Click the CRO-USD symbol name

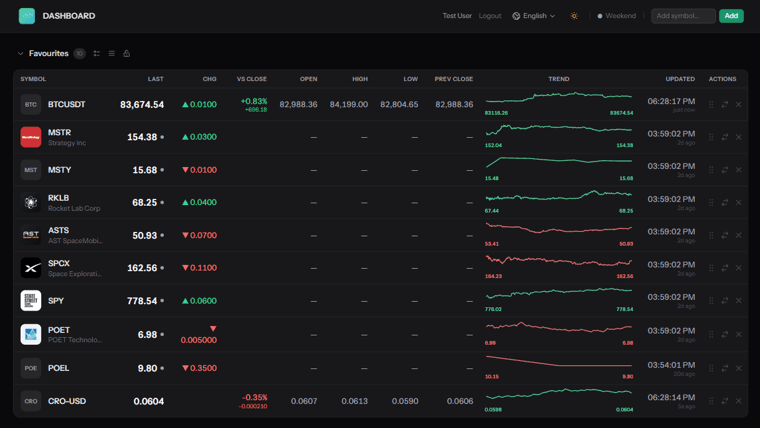point(67,401)
